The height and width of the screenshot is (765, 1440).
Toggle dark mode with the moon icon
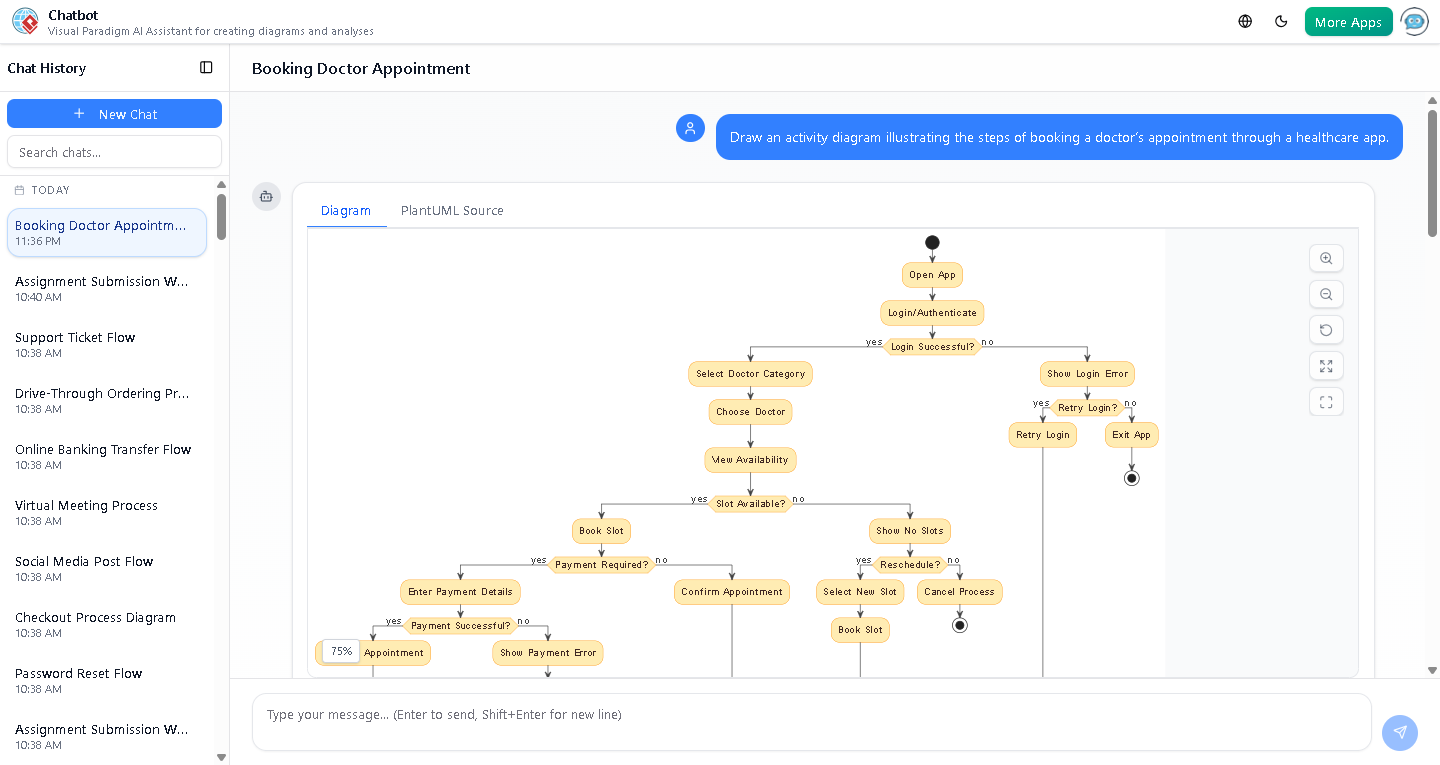[1281, 20]
